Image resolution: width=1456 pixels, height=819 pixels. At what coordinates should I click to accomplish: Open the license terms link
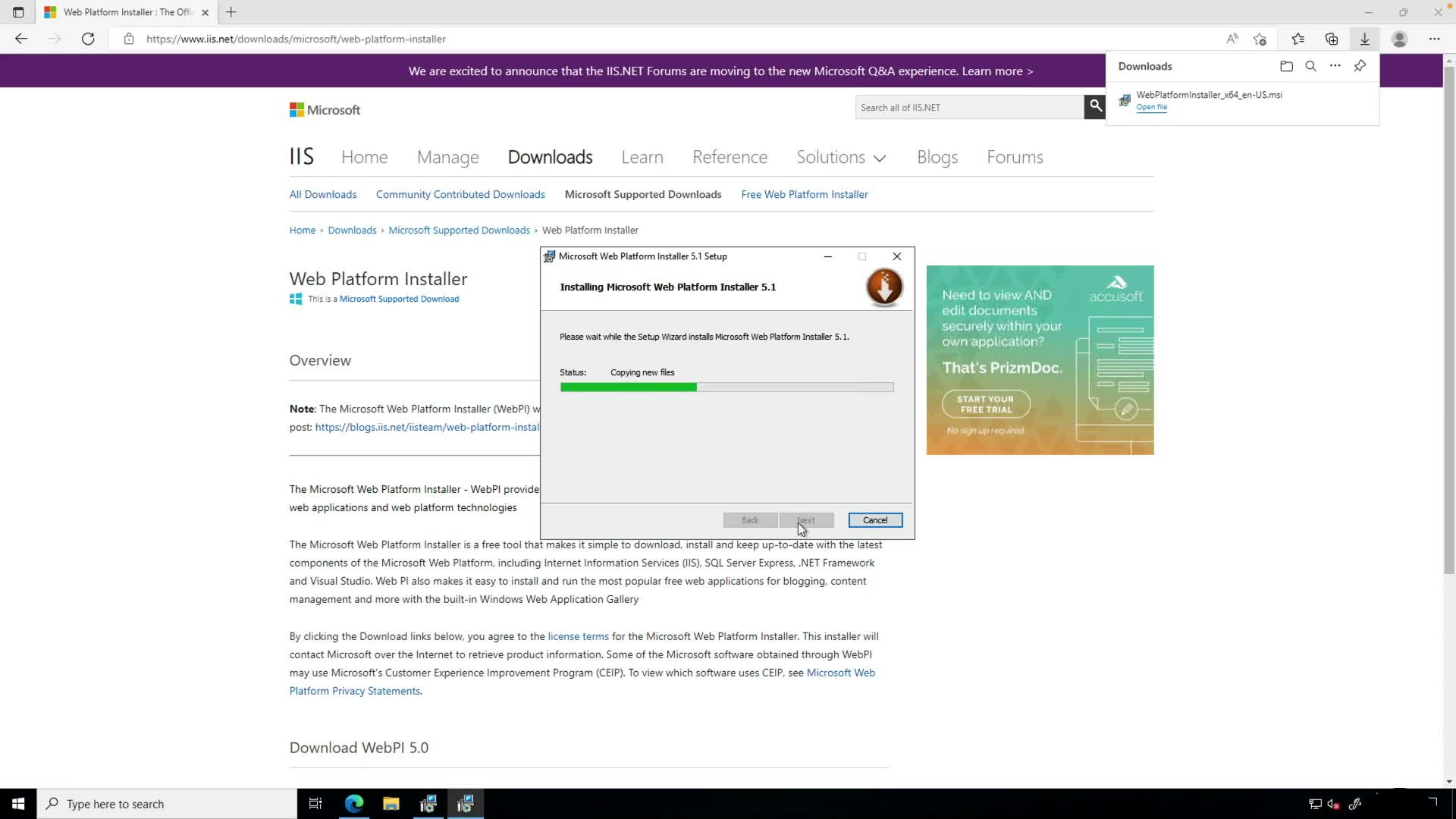tap(578, 636)
